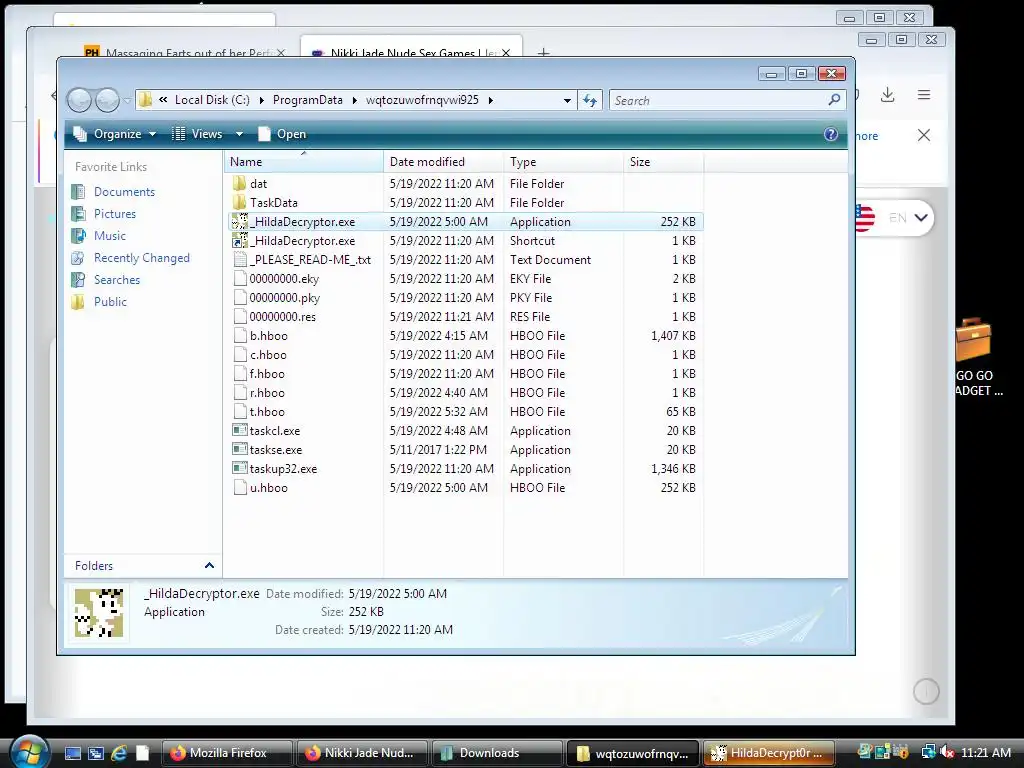The width and height of the screenshot is (1024, 768).
Task: Sort by the Type column header
Action: tap(564, 161)
